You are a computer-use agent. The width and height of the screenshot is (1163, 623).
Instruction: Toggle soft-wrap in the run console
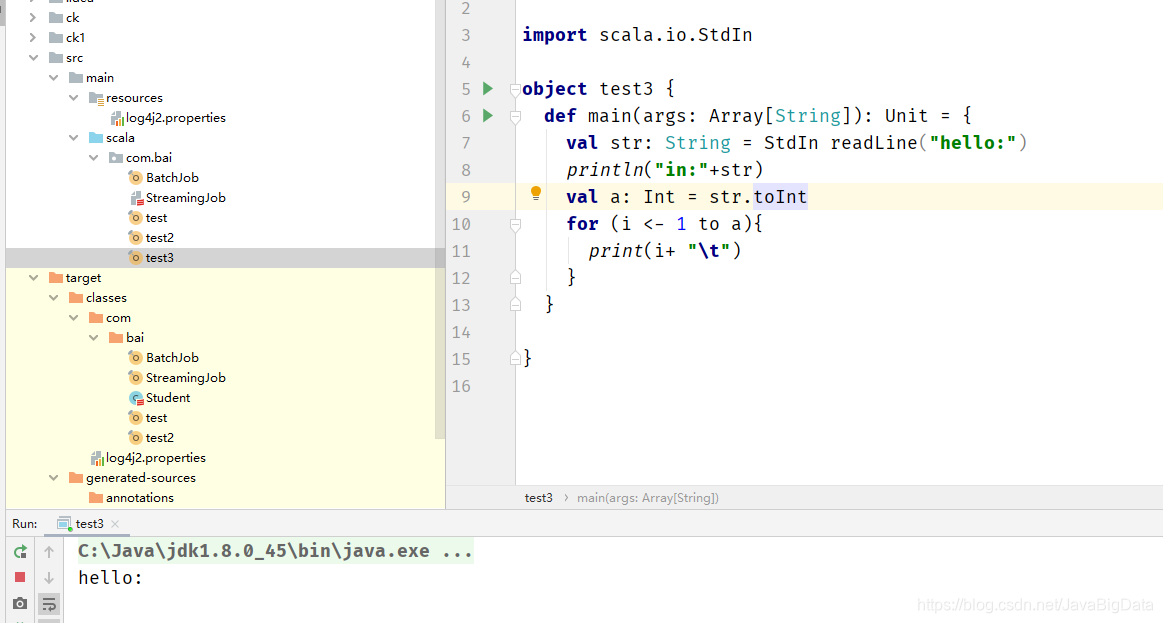tap(49, 604)
